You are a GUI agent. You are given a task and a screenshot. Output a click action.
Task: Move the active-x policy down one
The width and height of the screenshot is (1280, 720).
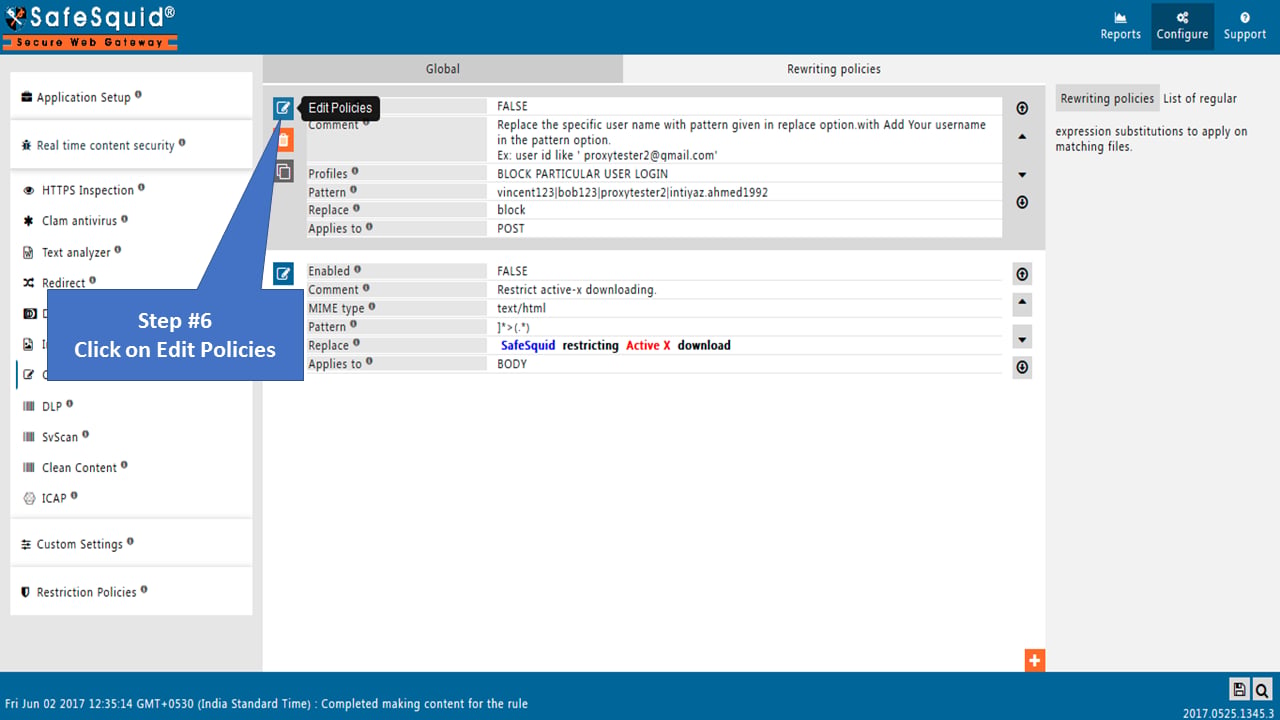tap(1022, 338)
